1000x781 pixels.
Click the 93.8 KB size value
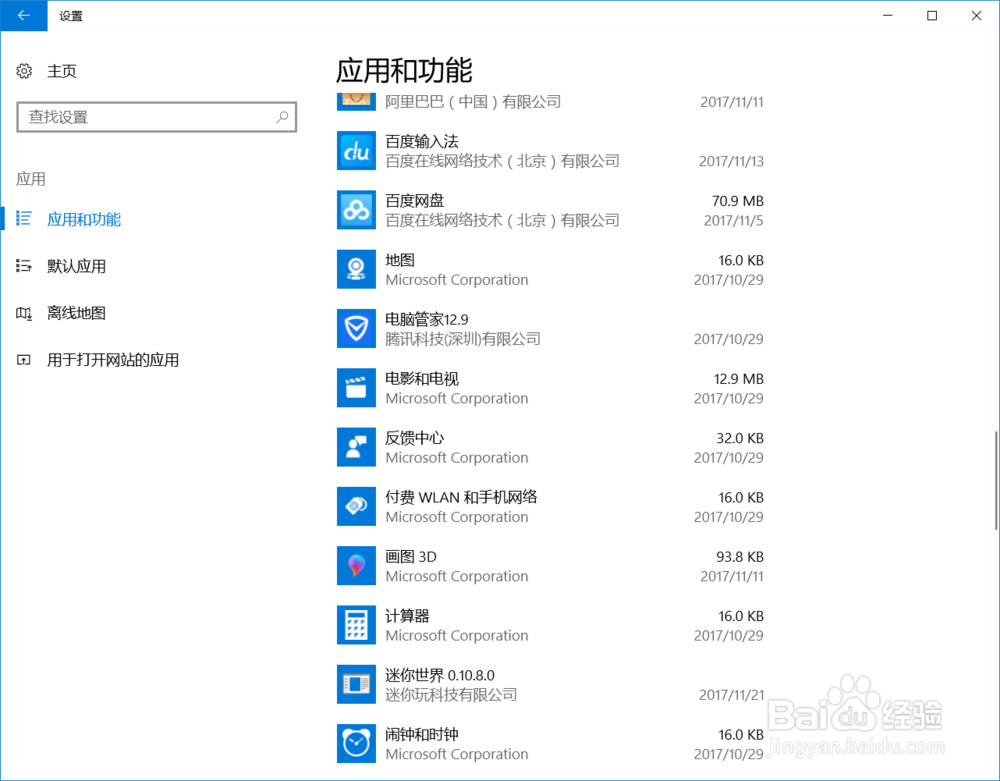tap(740, 557)
